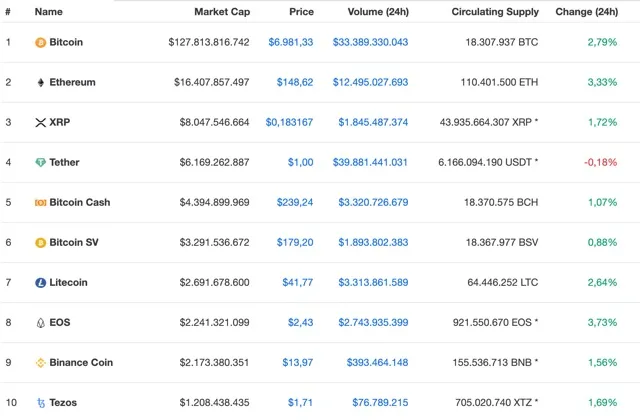Click the Bitcoin coin icon
Viewport: 640px width, 420px height.
40,42
